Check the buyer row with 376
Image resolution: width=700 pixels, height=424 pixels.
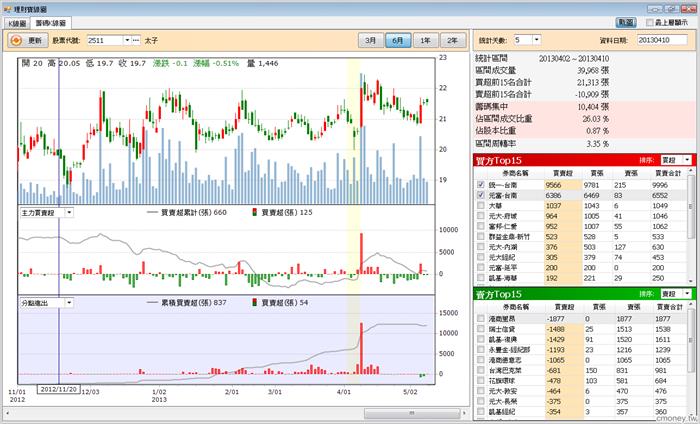point(481,246)
